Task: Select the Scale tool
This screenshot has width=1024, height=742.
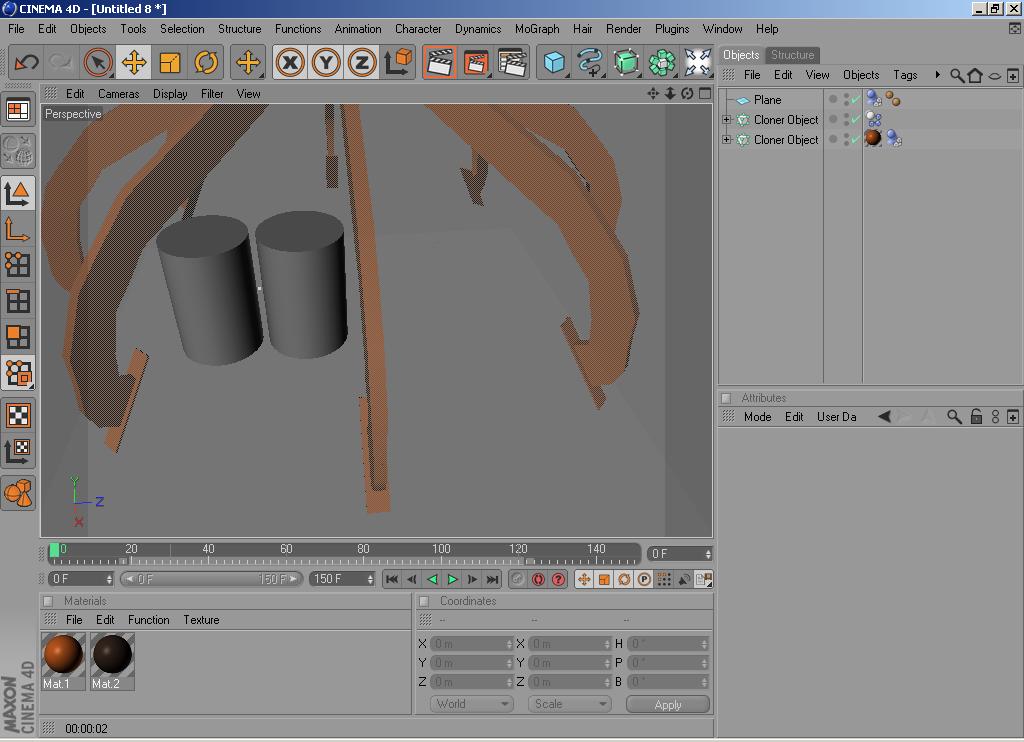Action: click(x=170, y=63)
